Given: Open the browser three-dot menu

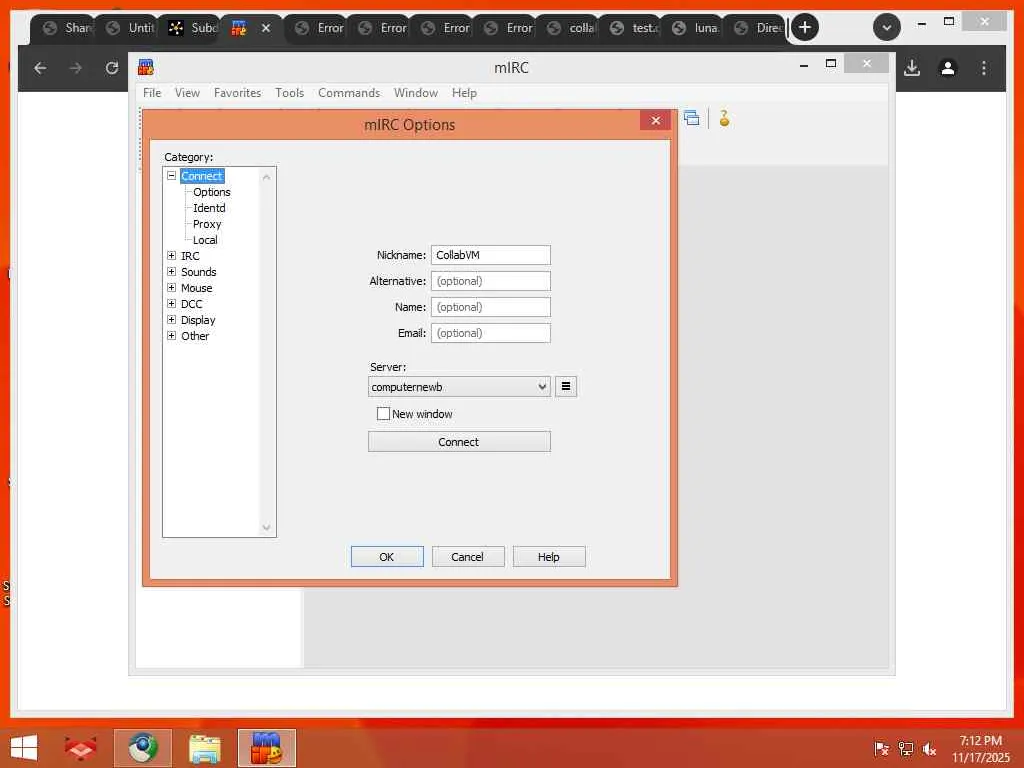Looking at the screenshot, I should [984, 68].
